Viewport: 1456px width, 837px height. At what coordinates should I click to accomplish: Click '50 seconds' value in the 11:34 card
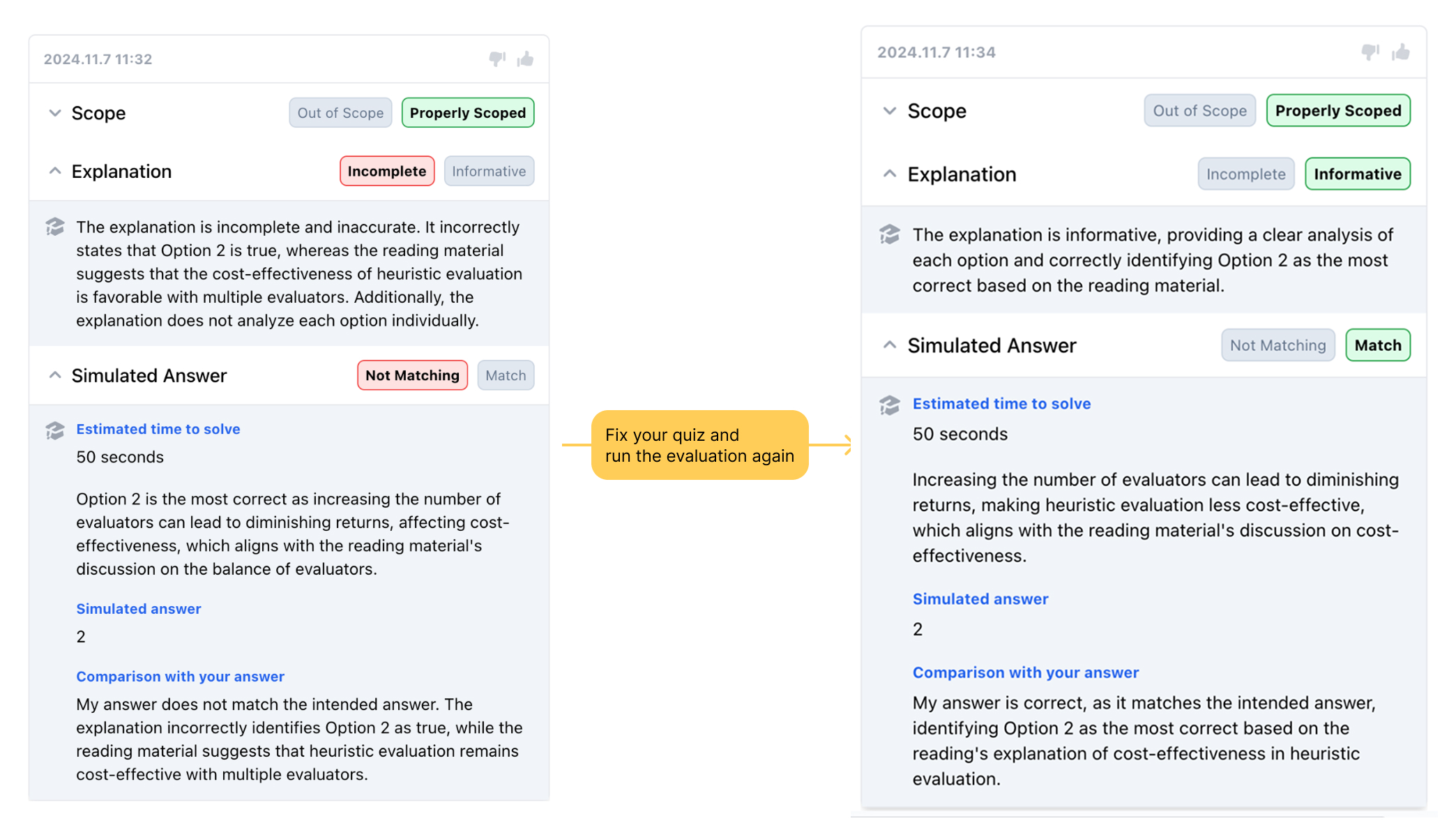[960, 434]
